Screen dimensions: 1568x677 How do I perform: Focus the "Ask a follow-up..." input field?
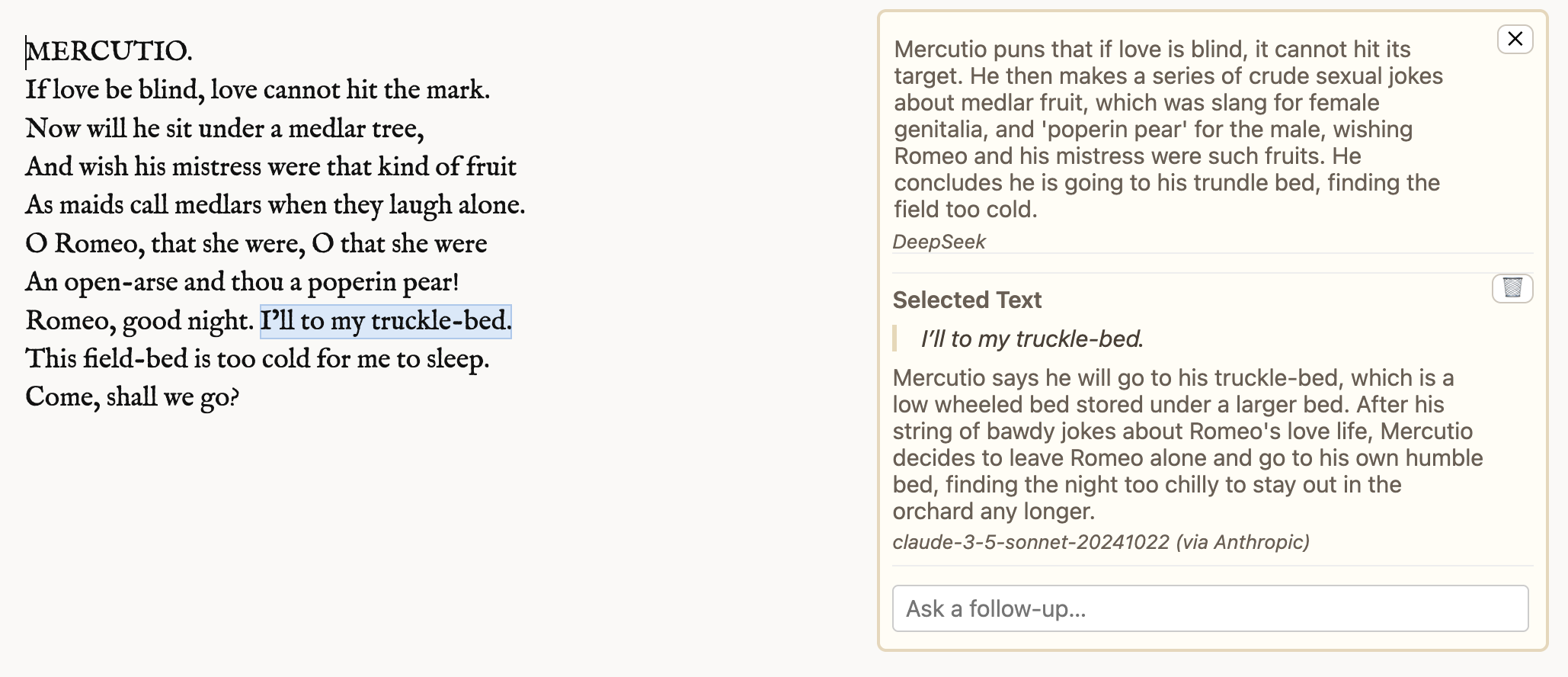pyautogui.click(x=1210, y=608)
